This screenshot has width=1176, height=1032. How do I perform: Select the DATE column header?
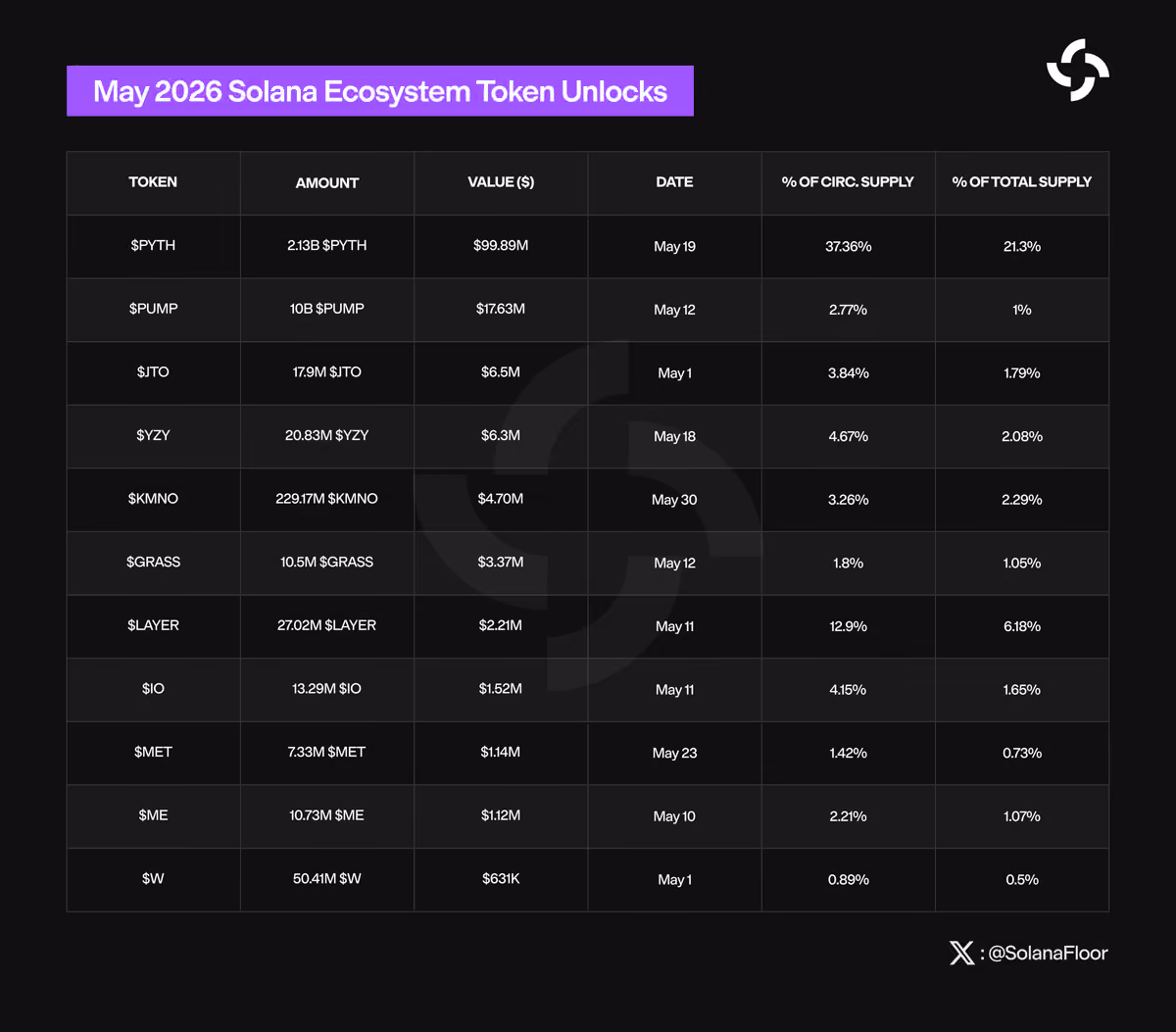pos(674,182)
